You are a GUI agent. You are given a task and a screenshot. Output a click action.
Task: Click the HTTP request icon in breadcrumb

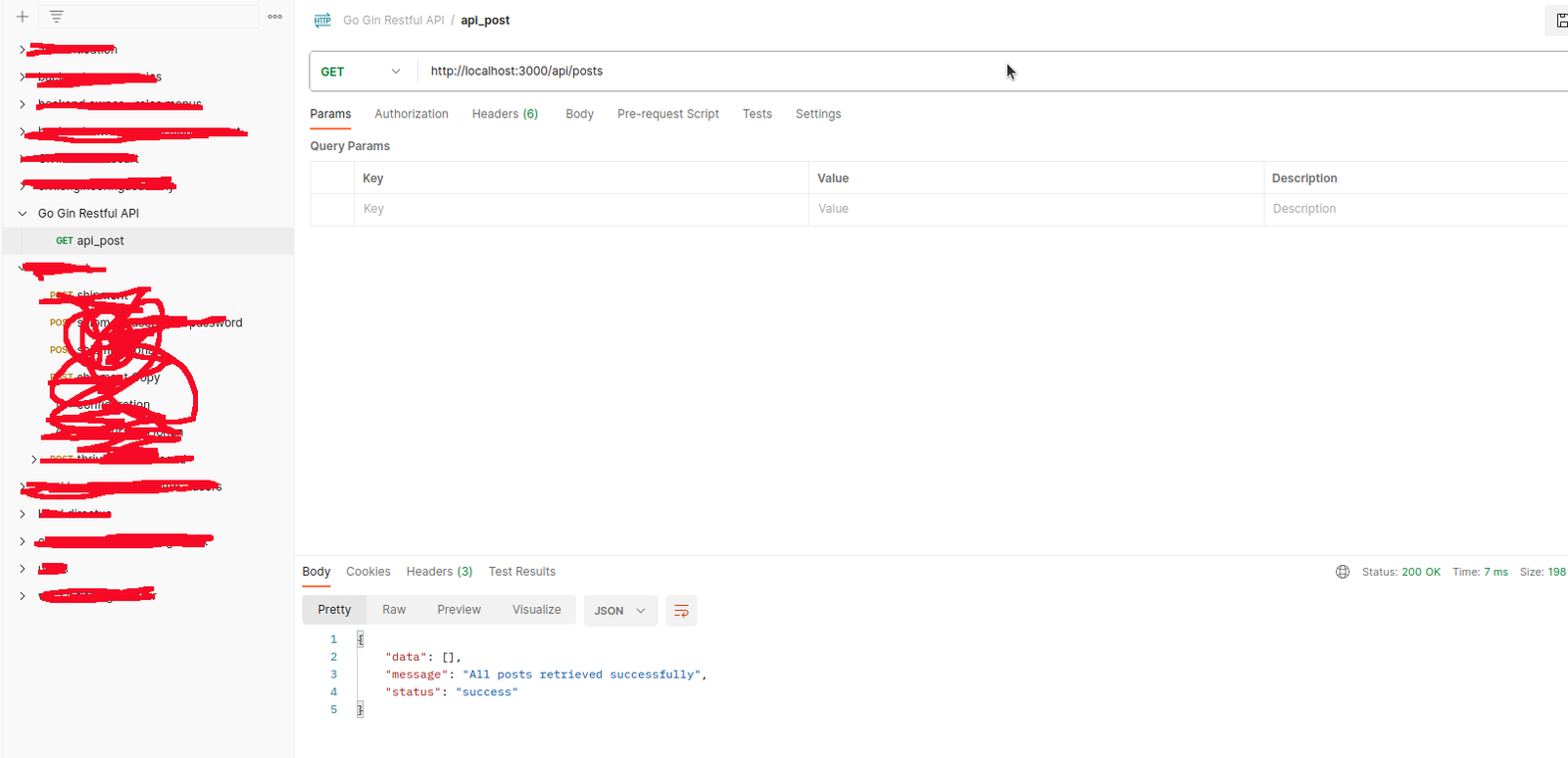[322, 21]
